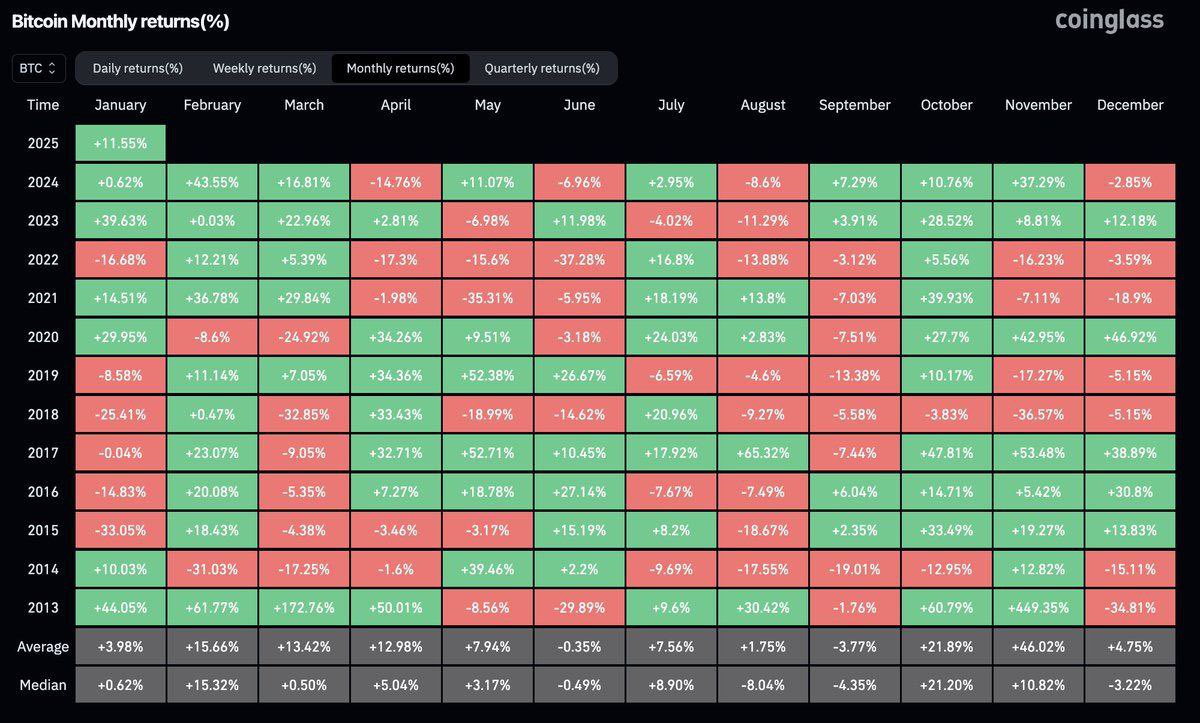Click the Monthly returns(%) tab
This screenshot has height=723, width=1200.
coord(399,68)
